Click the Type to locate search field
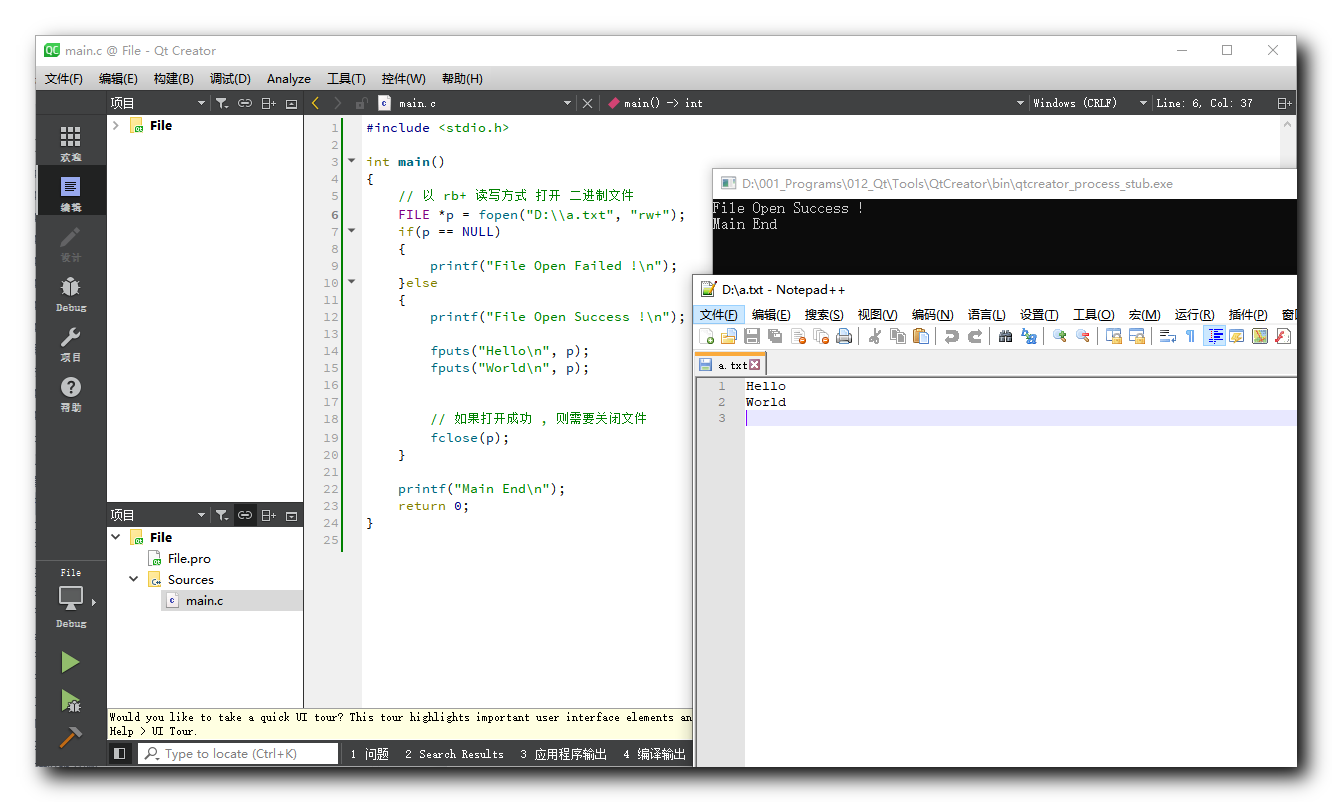This screenshot has height=802, width=1332. (238, 754)
